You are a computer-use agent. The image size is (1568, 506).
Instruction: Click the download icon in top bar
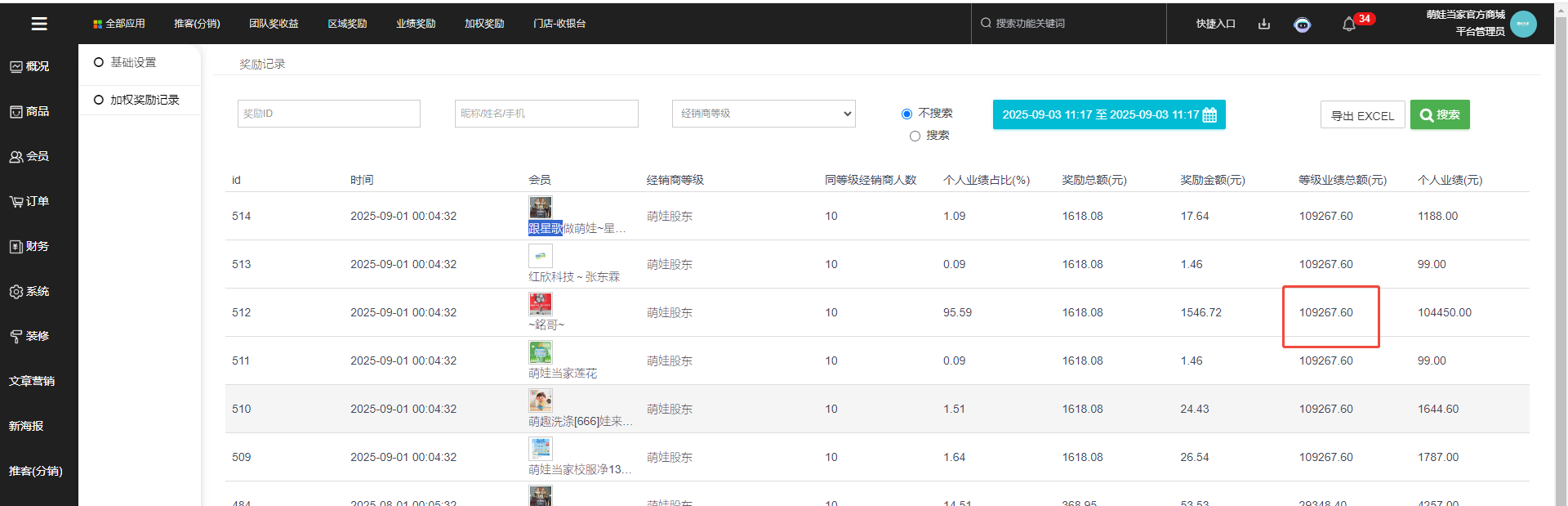click(x=1264, y=24)
